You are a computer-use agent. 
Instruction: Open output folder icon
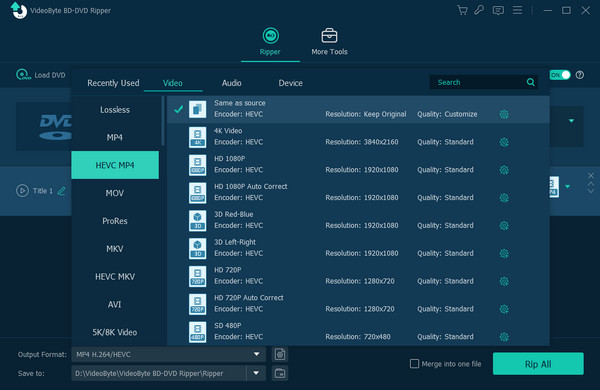pos(280,373)
